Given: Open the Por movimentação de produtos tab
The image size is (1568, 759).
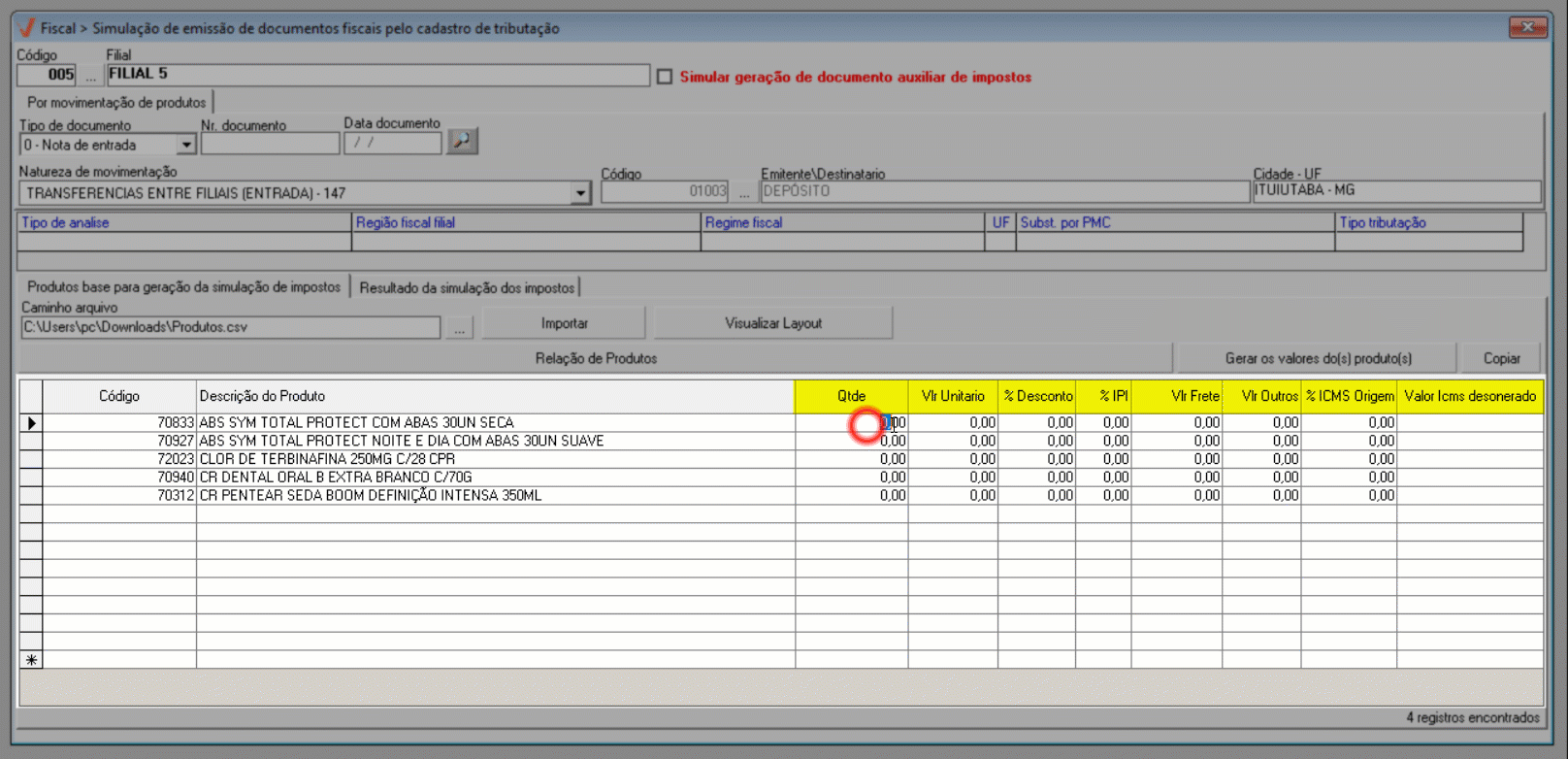Looking at the screenshot, I should [115, 102].
